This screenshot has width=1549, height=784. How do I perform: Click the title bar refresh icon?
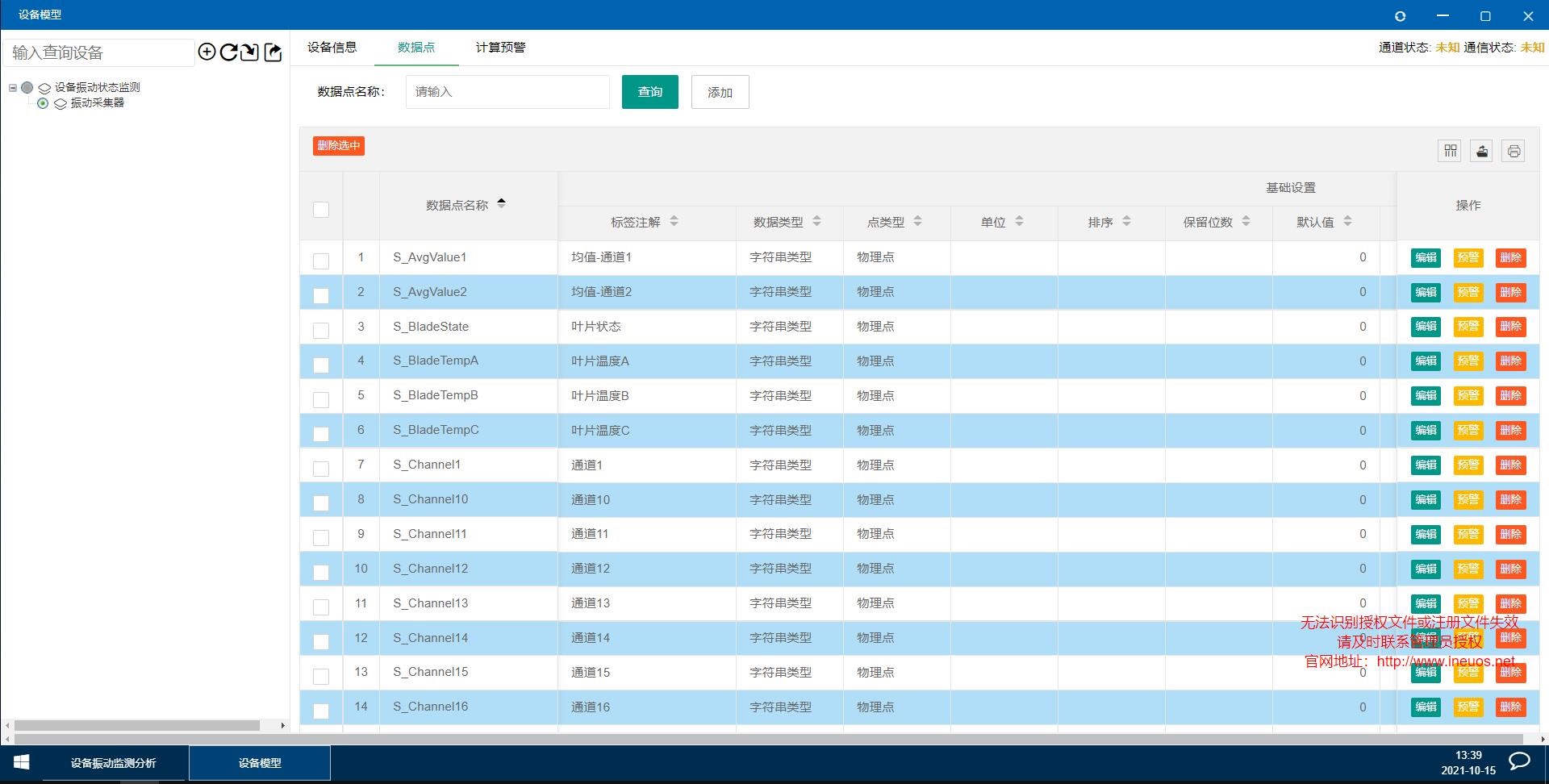(x=1400, y=16)
